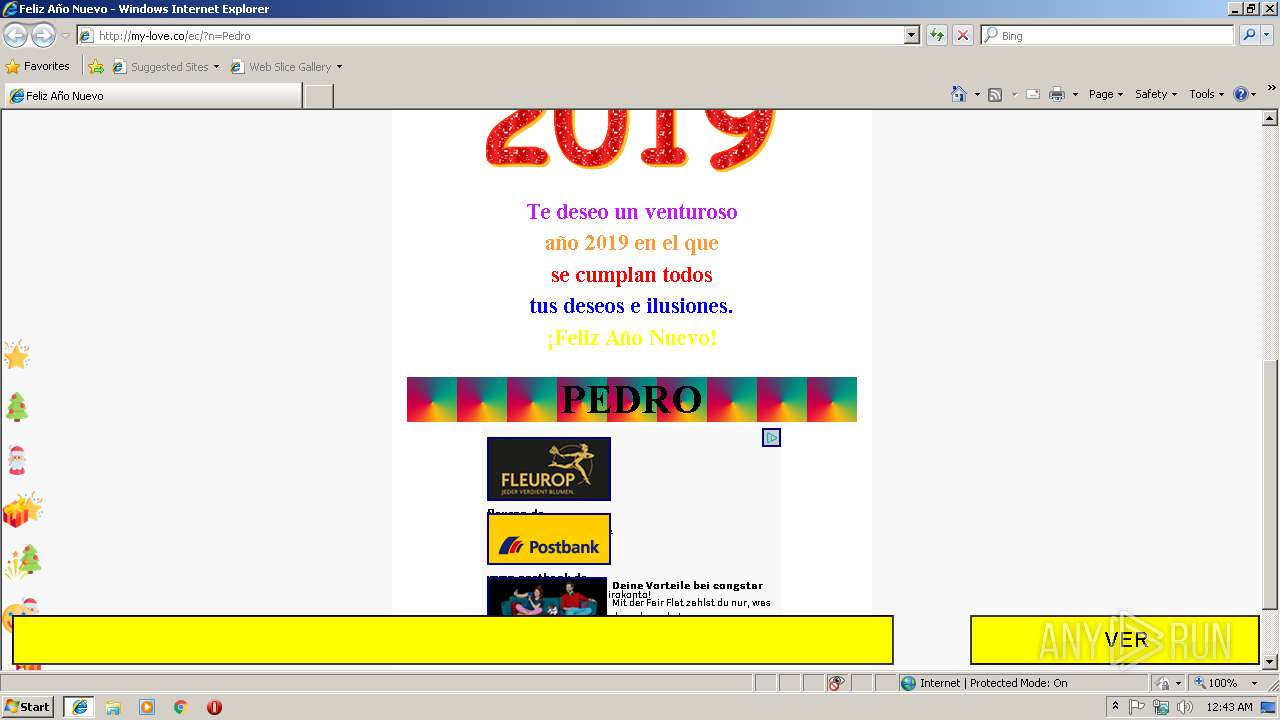Open the Tools menu
Viewport: 1280px width, 720px height.
pos(1207,94)
